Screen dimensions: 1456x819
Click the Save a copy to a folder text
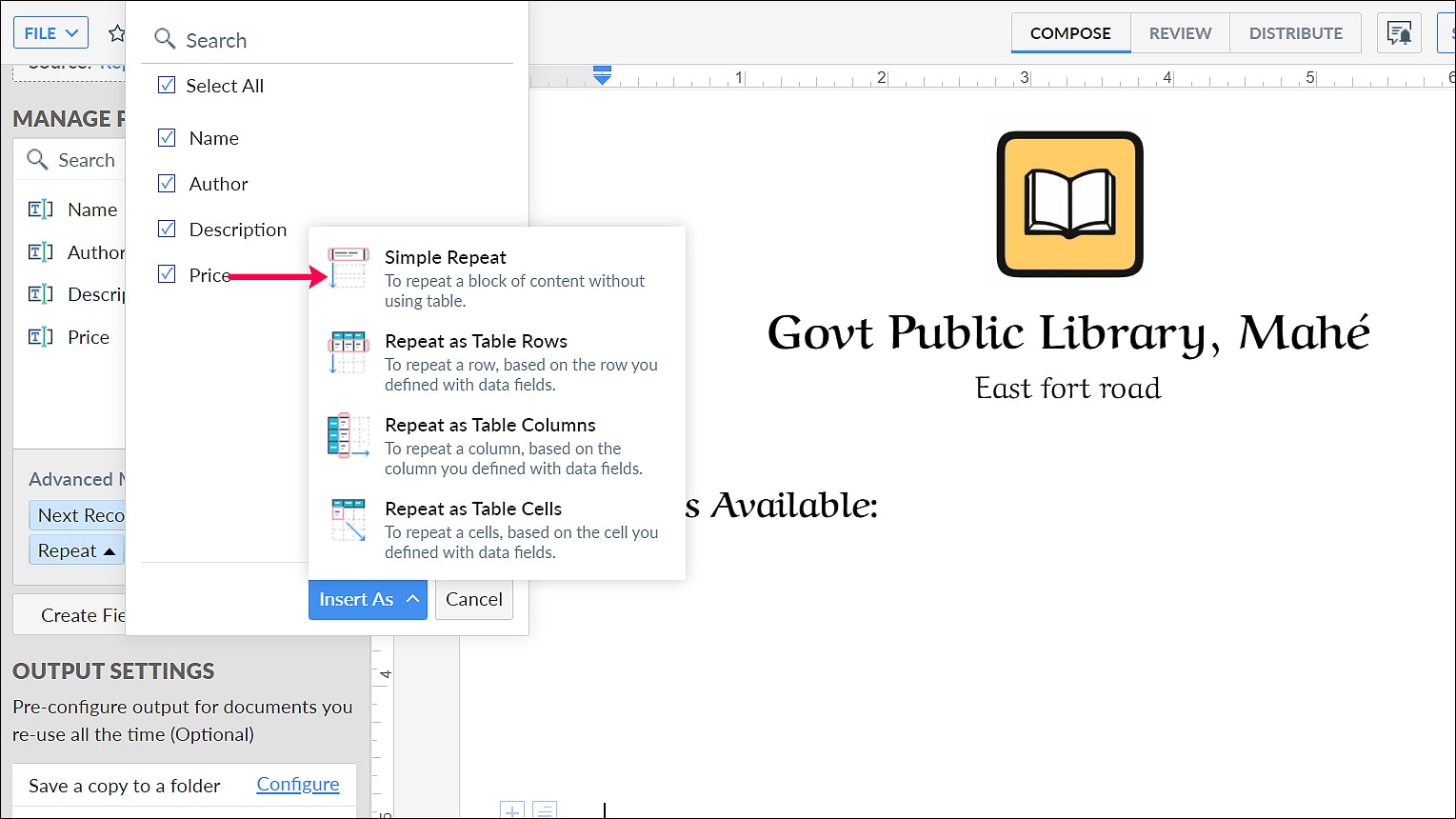coord(124,786)
